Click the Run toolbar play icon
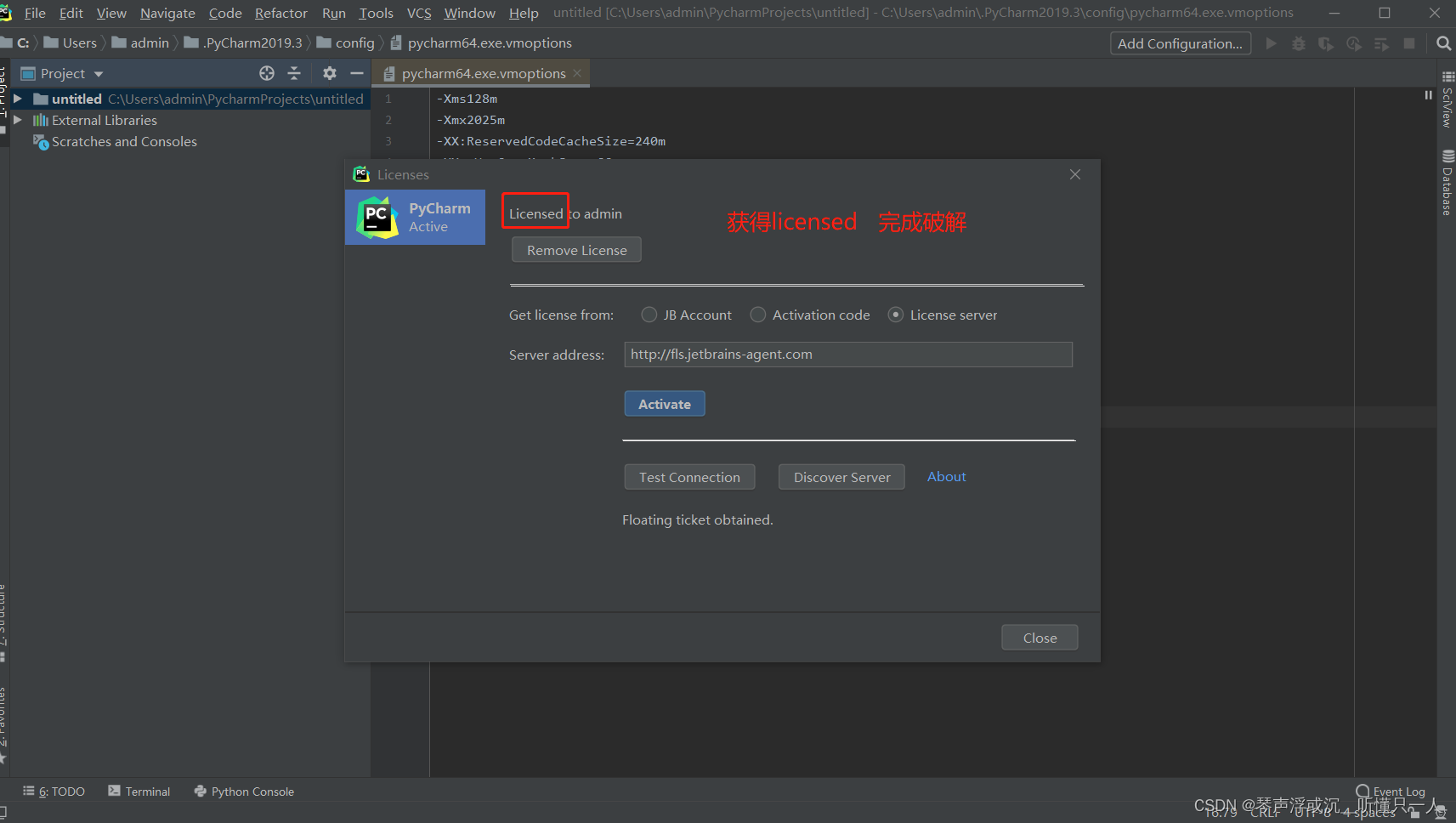 [x=1272, y=43]
